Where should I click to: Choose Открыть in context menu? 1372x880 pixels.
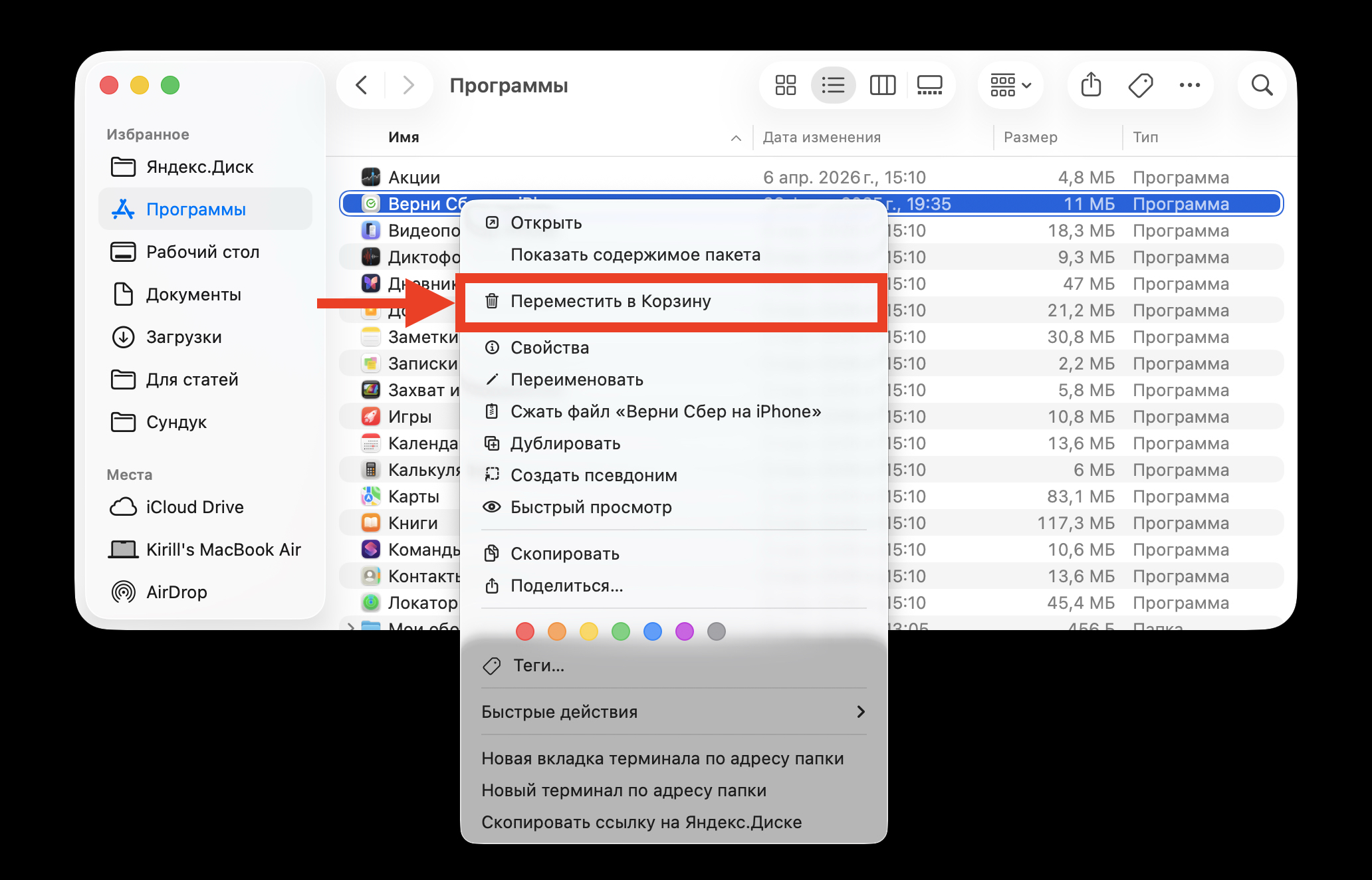click(674, 223)
